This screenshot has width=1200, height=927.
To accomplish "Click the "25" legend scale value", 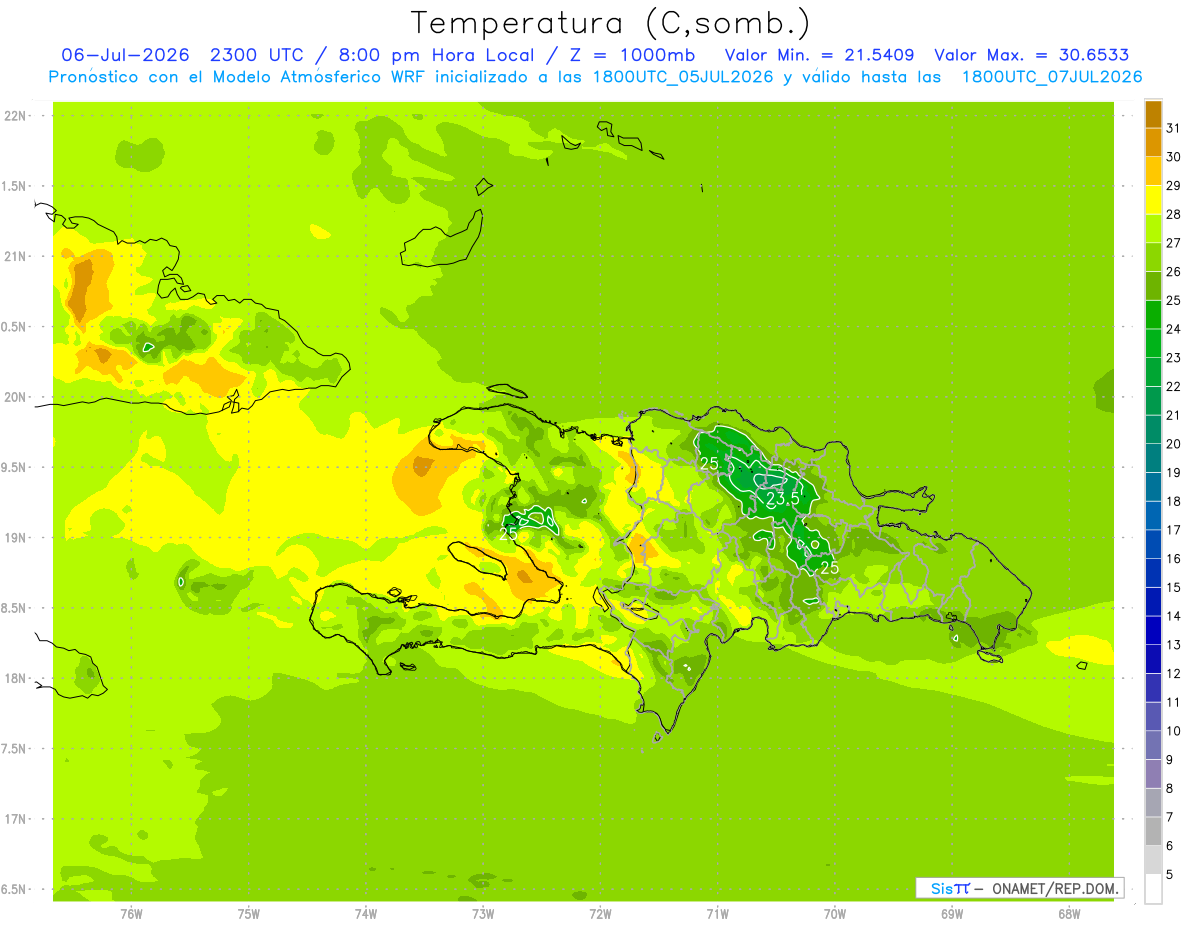I will point(1173,300).
